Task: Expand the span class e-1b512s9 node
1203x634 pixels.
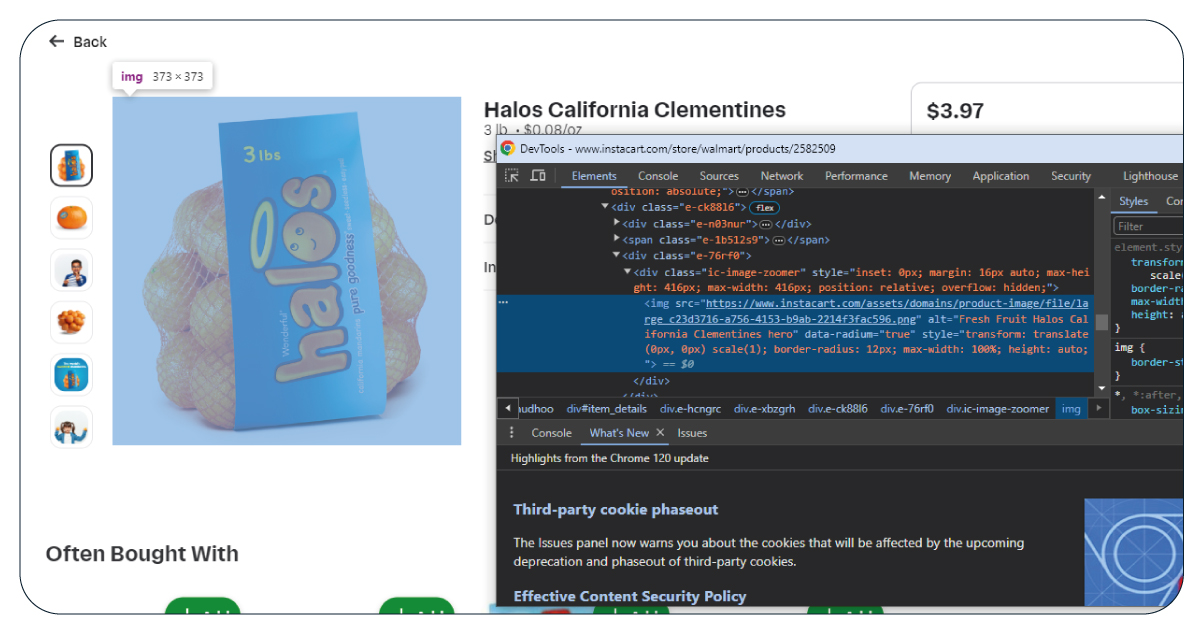Action: point(617,240)
